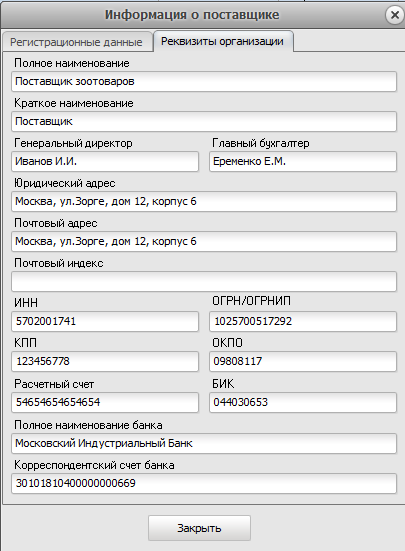Click the БИК field with 044030653

point(303,402)
